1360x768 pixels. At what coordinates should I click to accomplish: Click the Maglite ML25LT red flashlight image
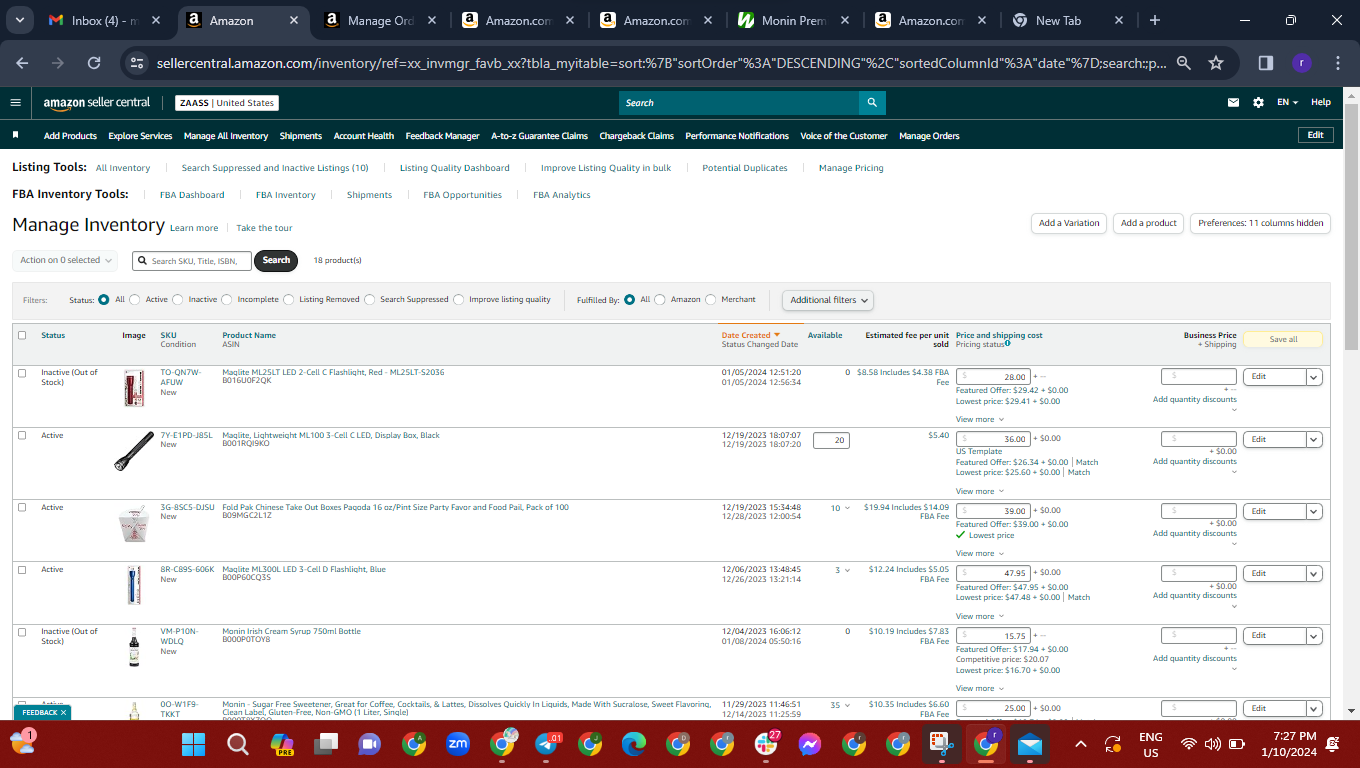133,388
